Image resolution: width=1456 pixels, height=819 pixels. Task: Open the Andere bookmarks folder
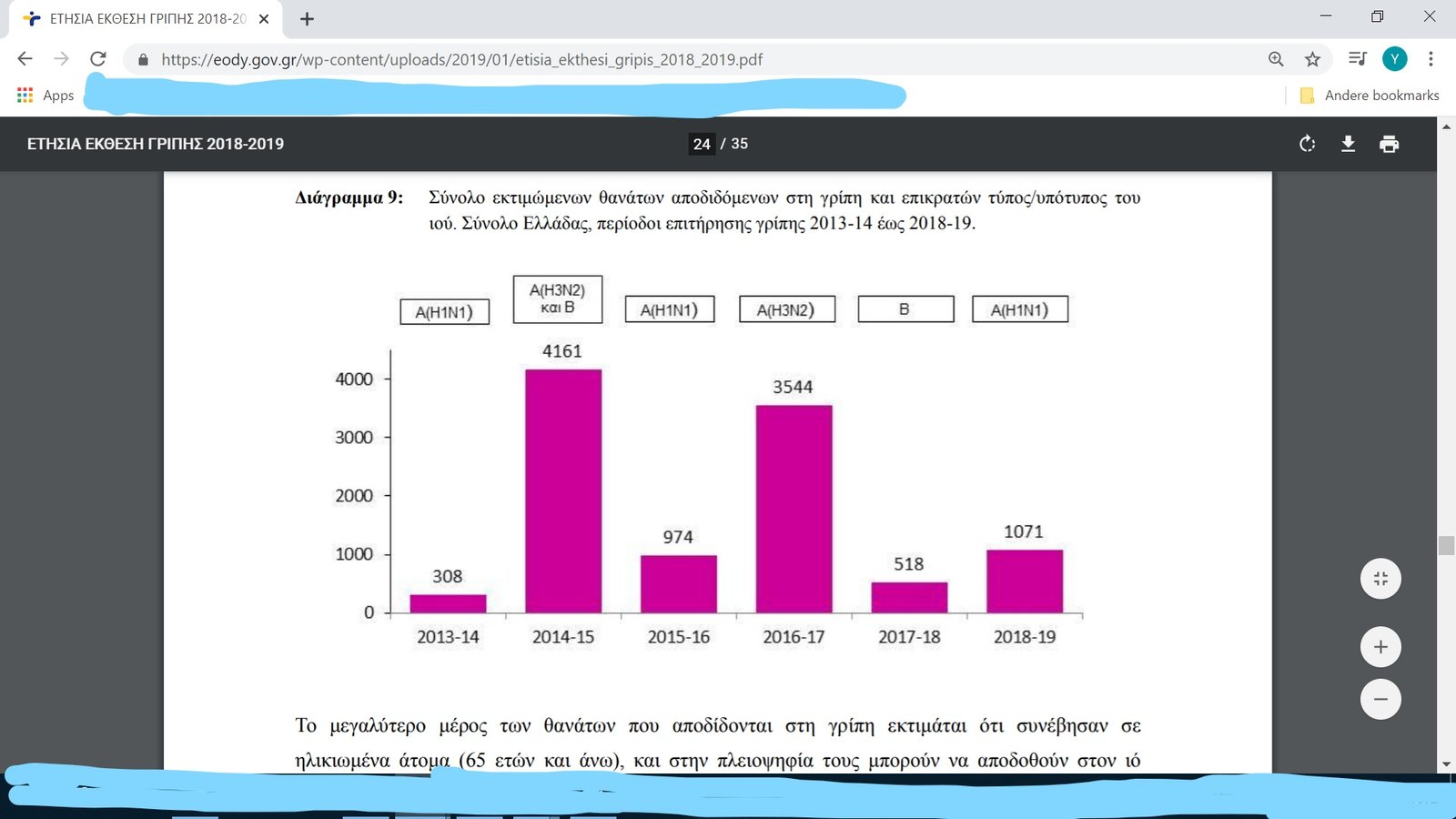point(1370,96)
